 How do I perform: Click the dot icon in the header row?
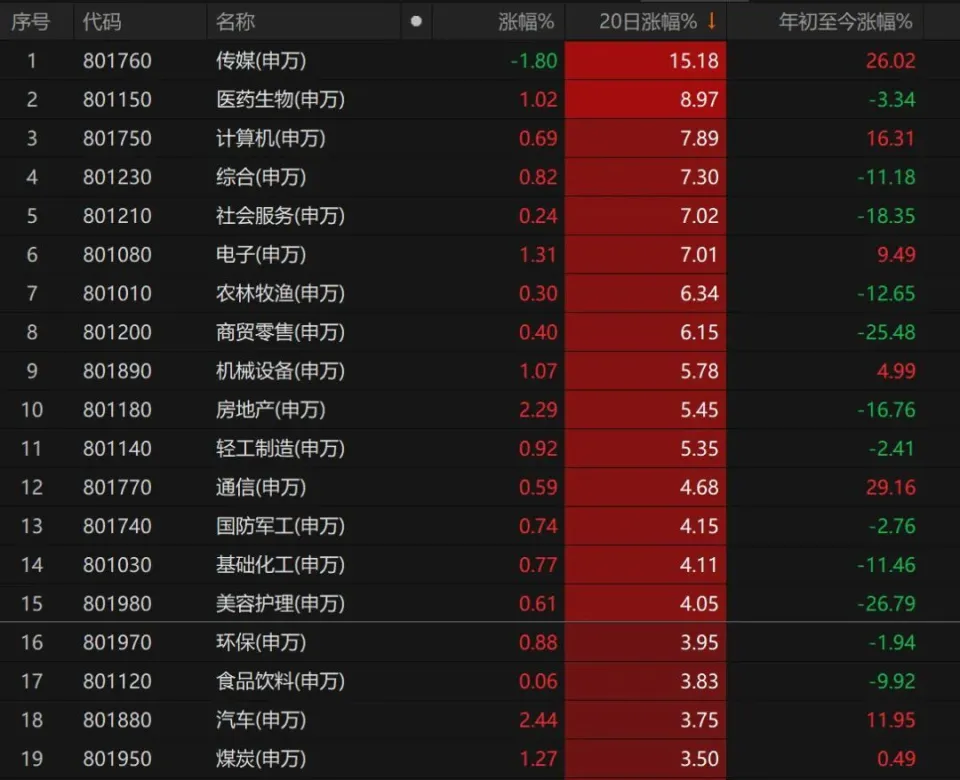(416, 21)
